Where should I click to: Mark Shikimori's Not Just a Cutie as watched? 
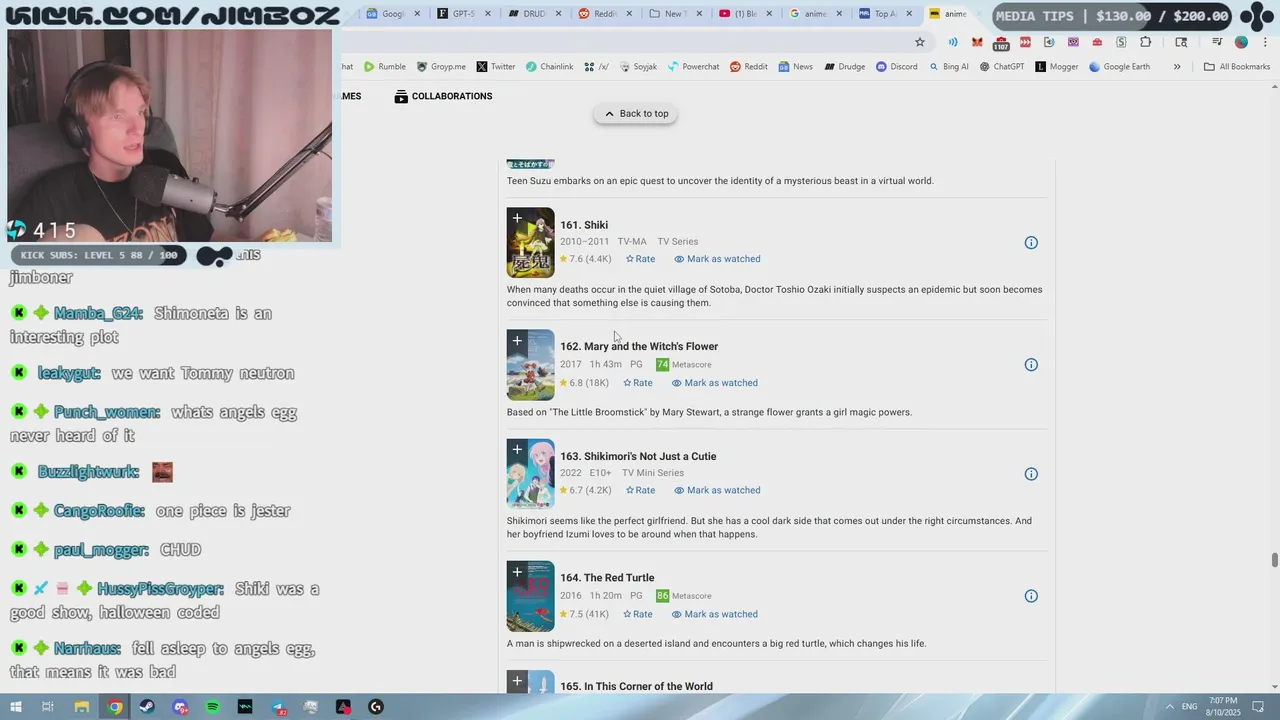point(717,490)
